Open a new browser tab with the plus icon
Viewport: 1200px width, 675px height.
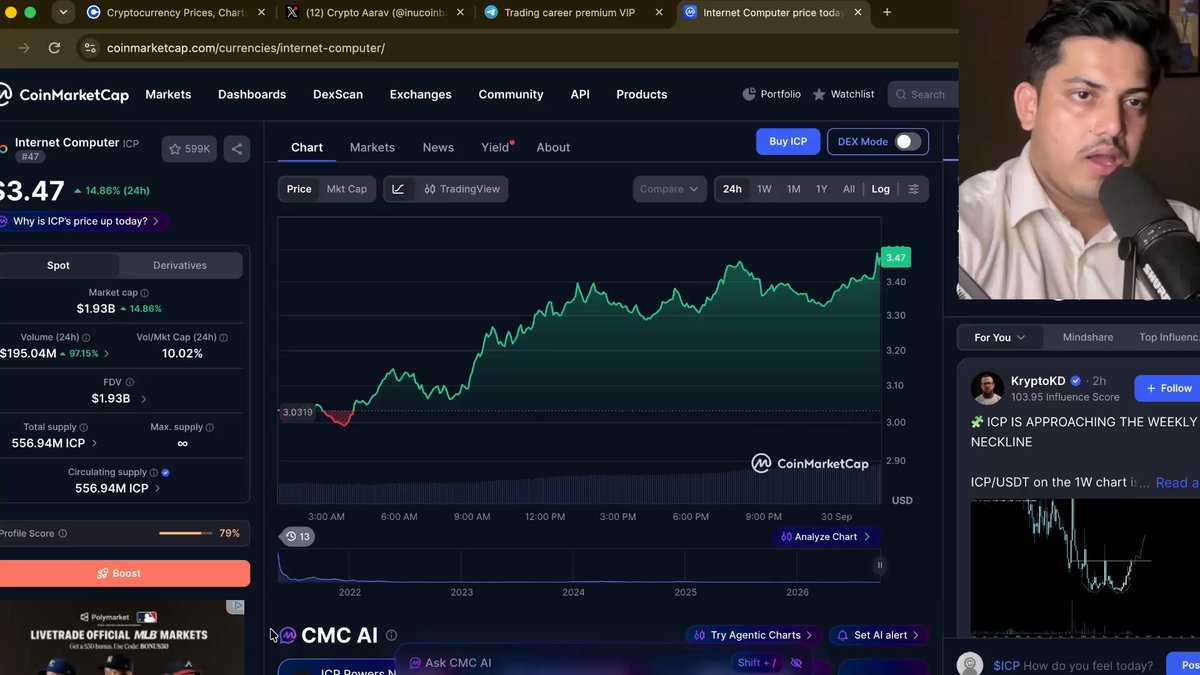887,13
